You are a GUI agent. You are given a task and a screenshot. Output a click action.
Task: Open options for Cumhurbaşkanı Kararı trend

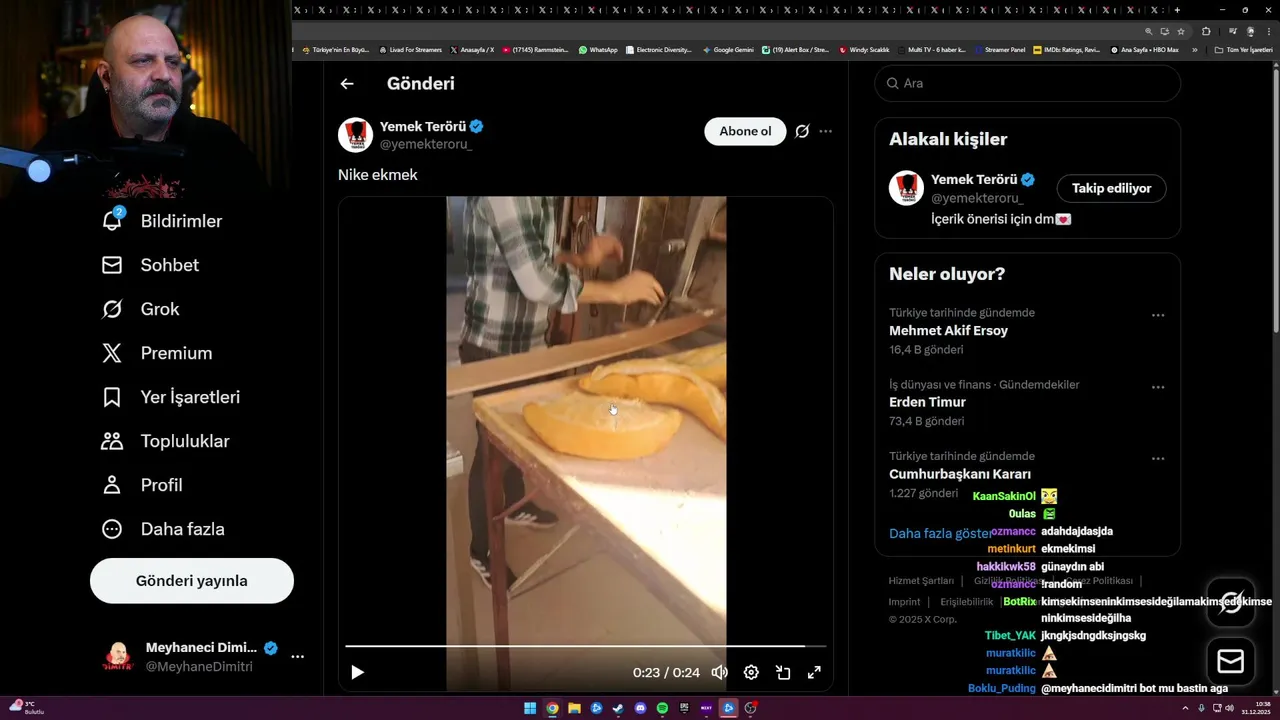point(1158,458)
